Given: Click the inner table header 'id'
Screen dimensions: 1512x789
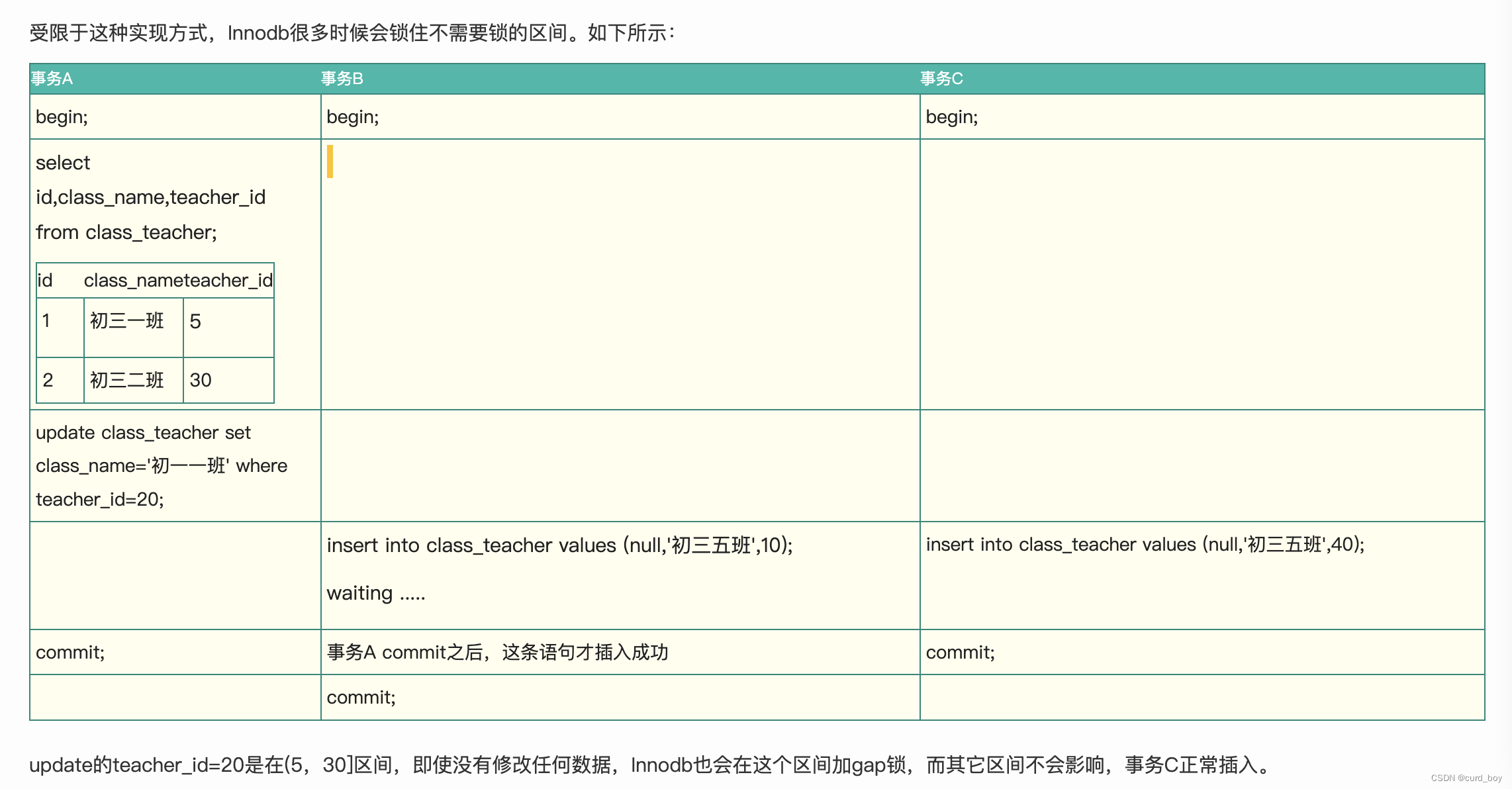Looking at the screenshot, I should point(45,281).
